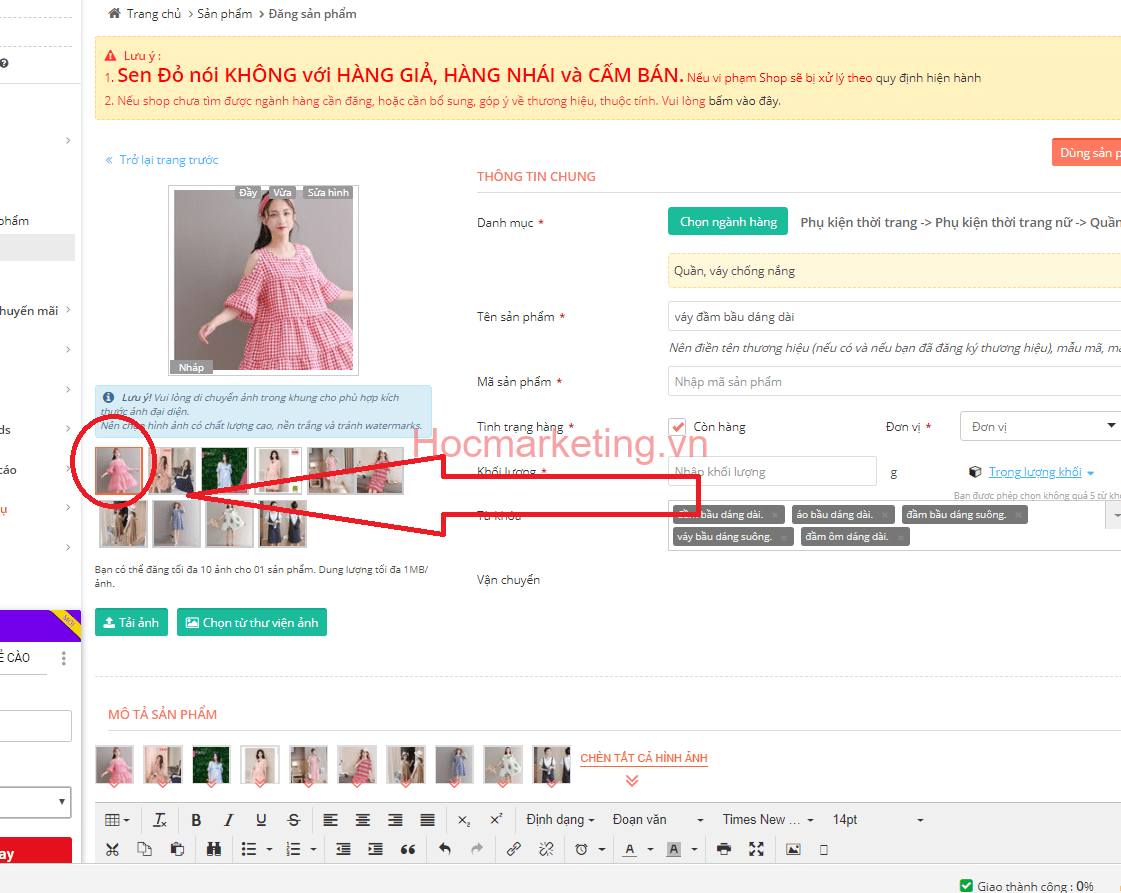
Task: Click Chọn từ thư viện ảnh button
Action: pyautogui.click(x=252, y=622)
